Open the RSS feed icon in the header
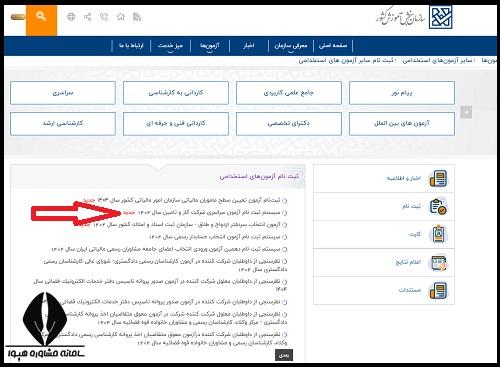 point(137,17)
